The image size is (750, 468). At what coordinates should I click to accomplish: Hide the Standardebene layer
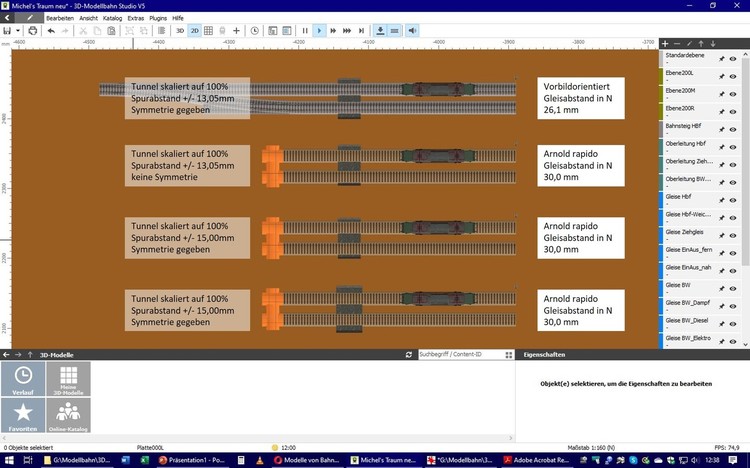pyautogui.click(x=733, y=59)
